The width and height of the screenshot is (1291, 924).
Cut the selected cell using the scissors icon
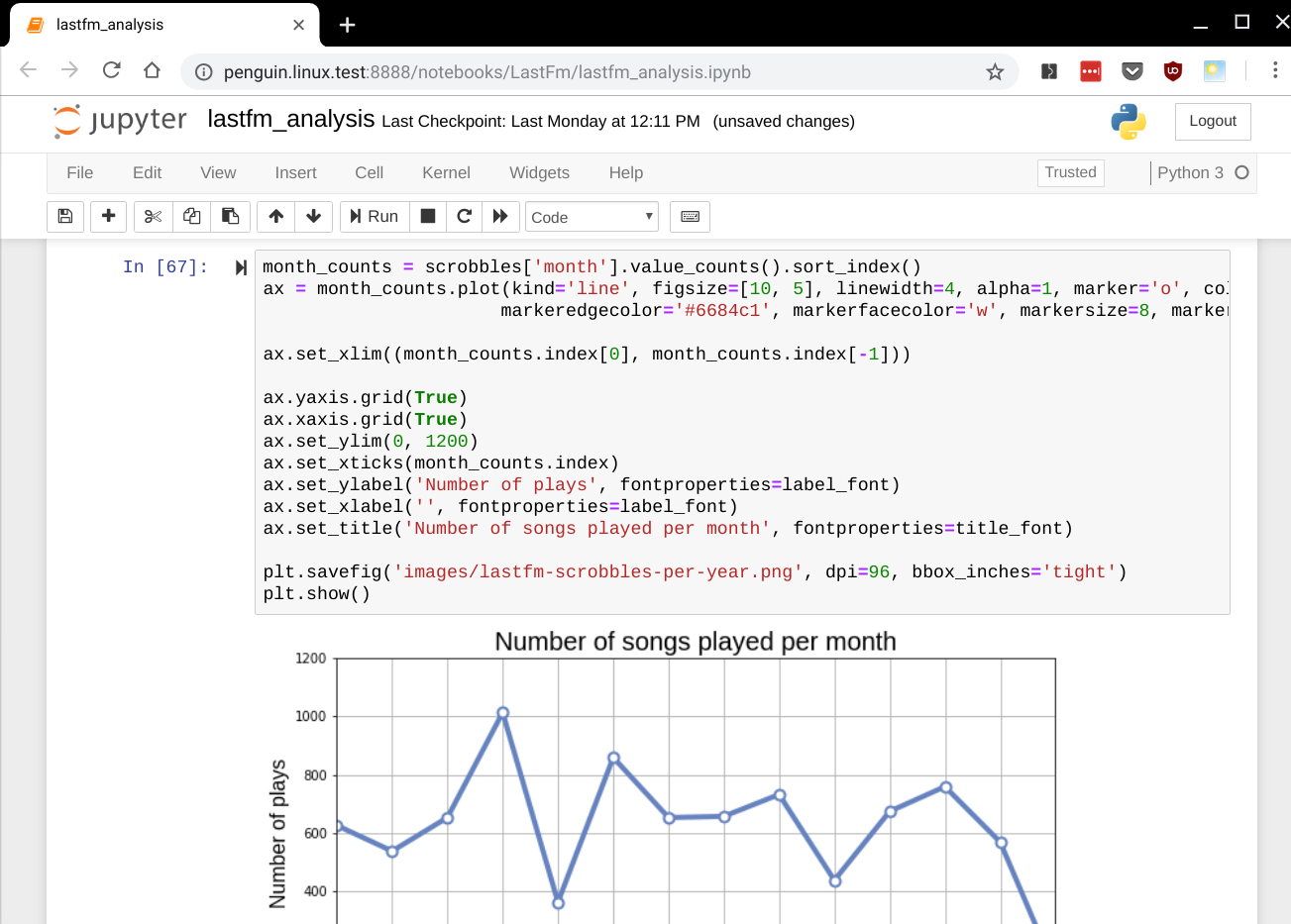pos(153,216)
